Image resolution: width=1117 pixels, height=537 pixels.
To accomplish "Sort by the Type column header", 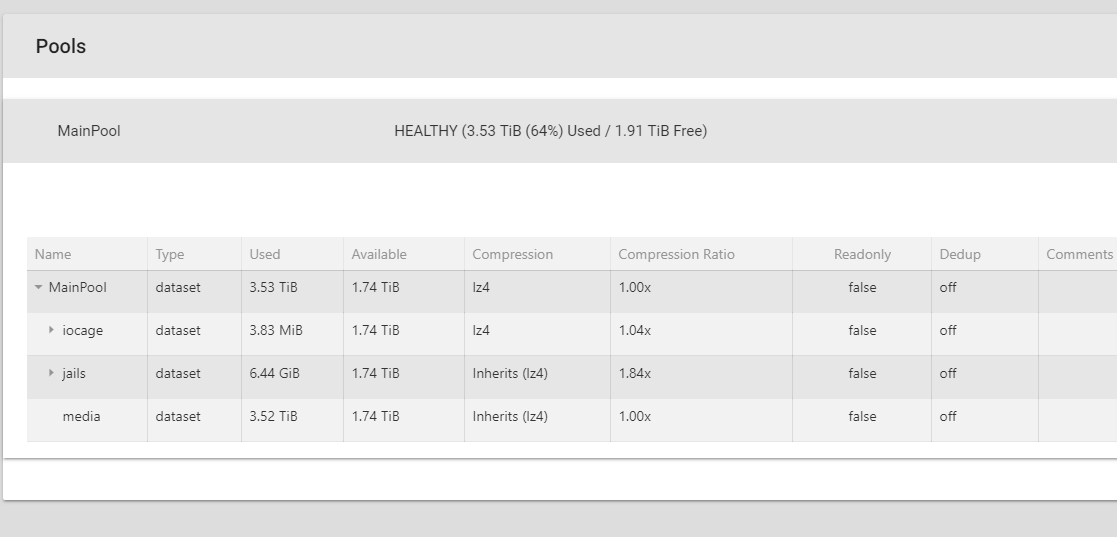I will (170, 254).
